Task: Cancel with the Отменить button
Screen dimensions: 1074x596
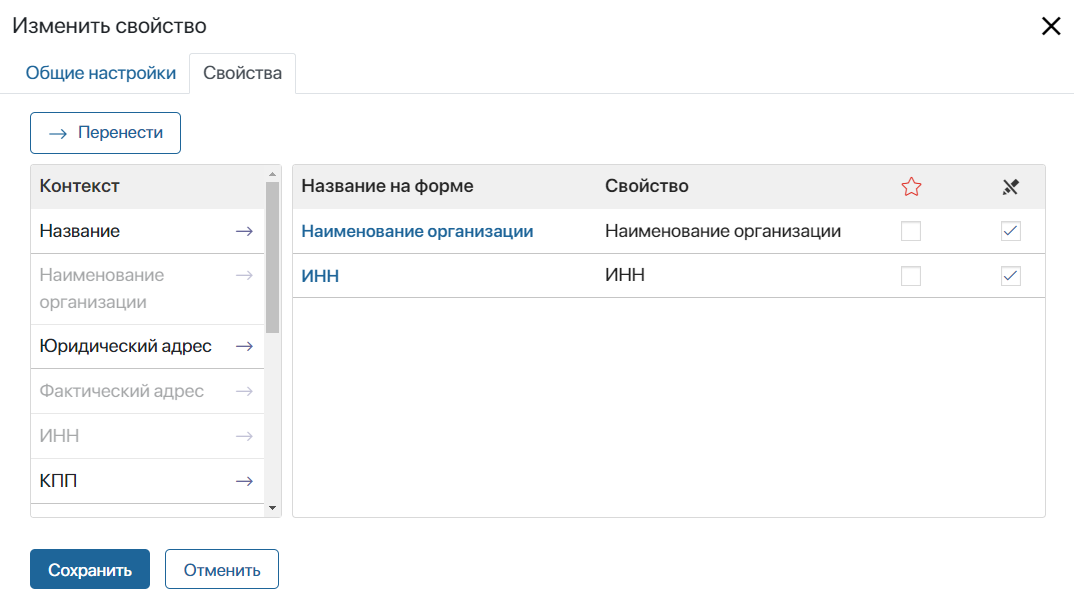Action: 222,569
